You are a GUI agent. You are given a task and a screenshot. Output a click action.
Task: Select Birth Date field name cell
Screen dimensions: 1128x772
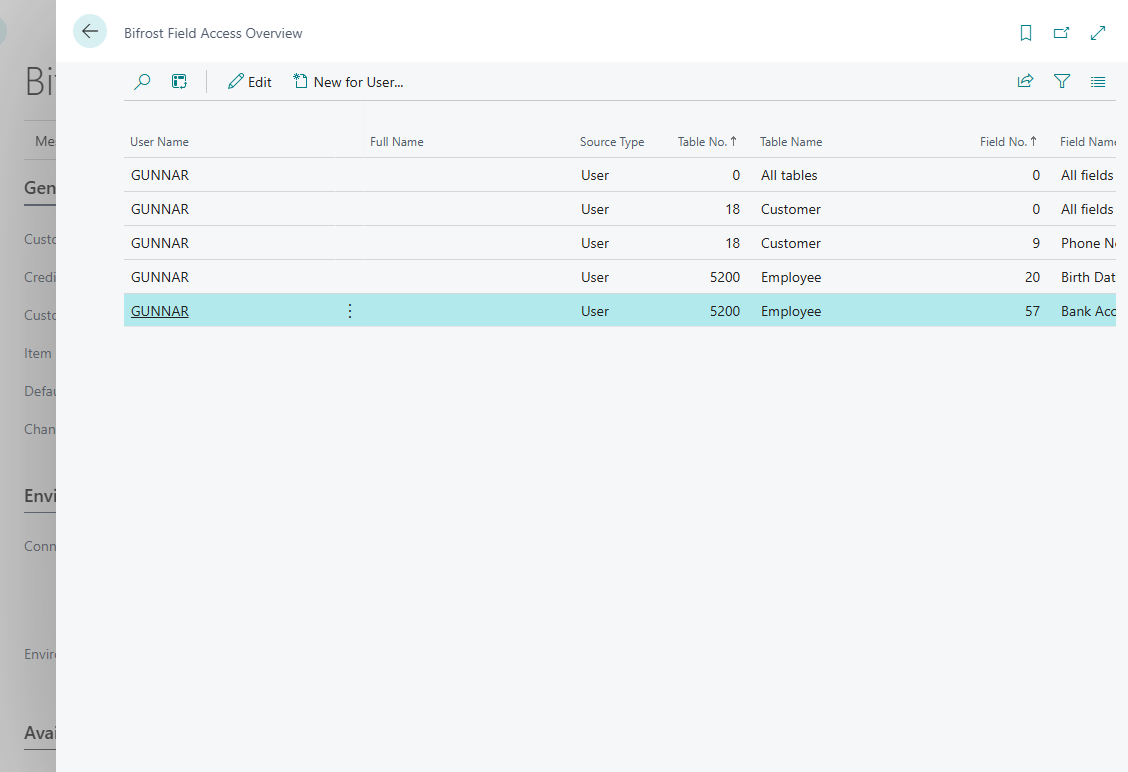tap(1088, 277)
